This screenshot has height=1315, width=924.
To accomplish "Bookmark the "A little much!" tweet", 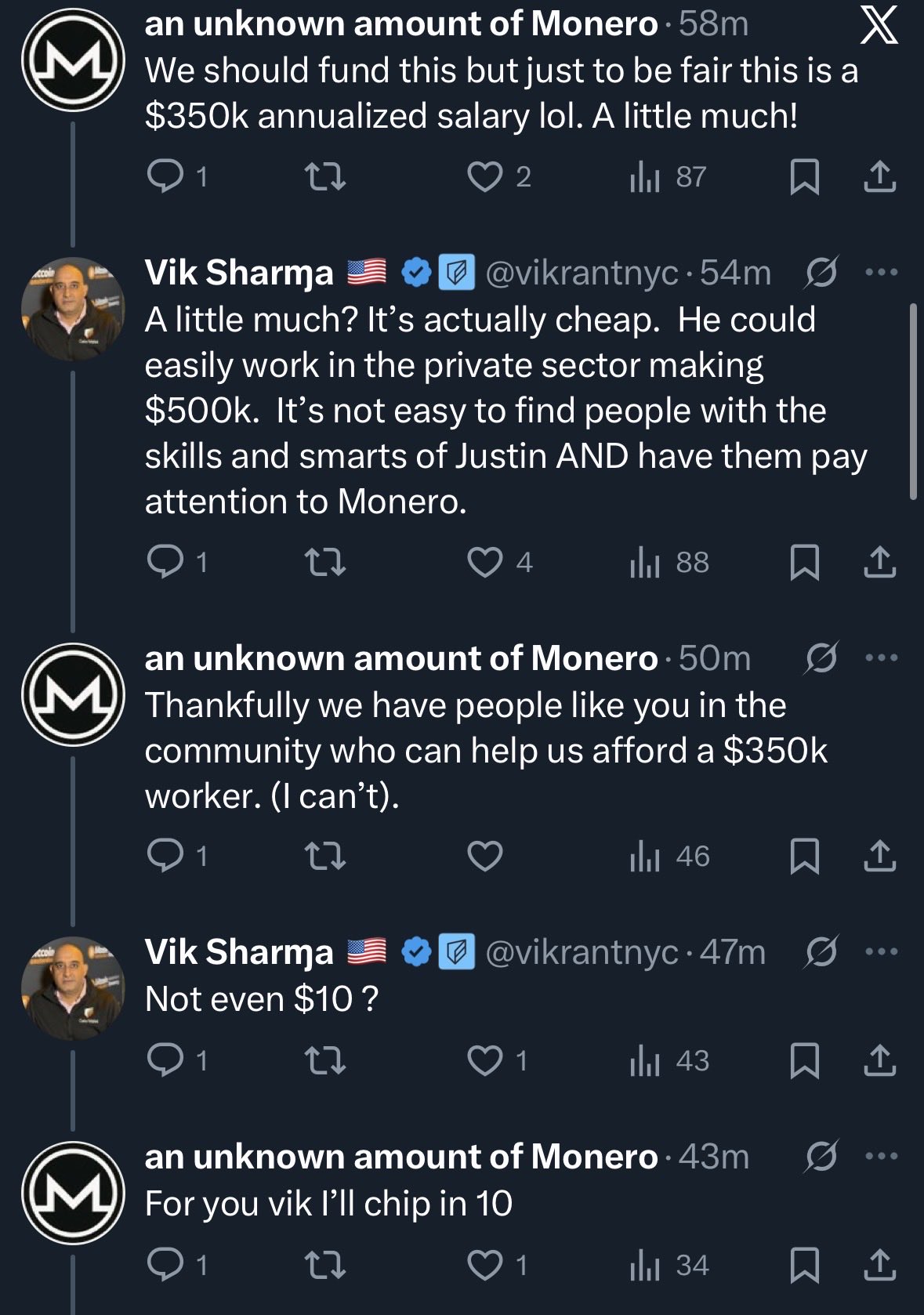I will click(x=804, y=176).
